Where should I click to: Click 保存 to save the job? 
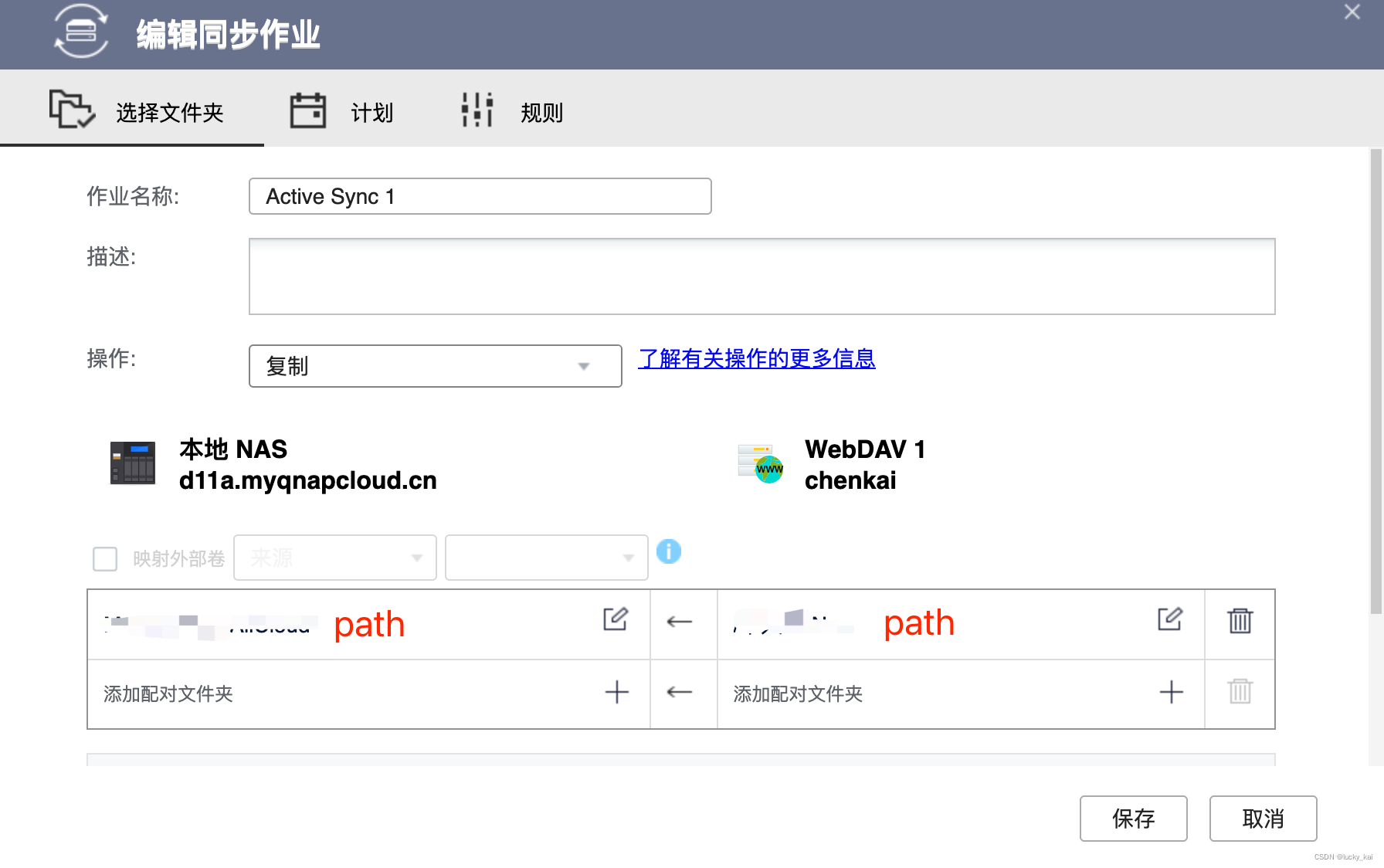(1133, 819)
